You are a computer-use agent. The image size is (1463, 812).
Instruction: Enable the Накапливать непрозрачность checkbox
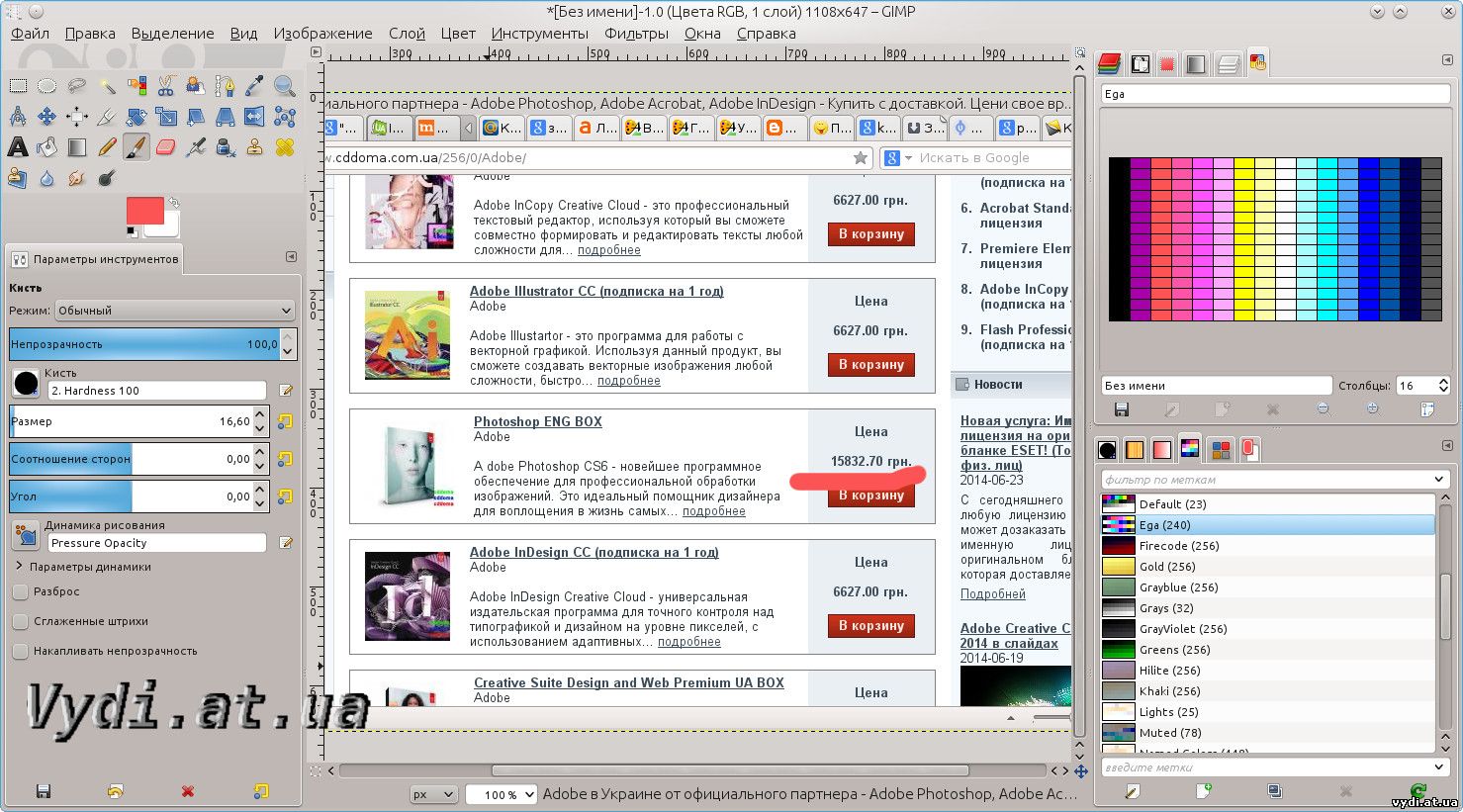[x=20, y=651]
